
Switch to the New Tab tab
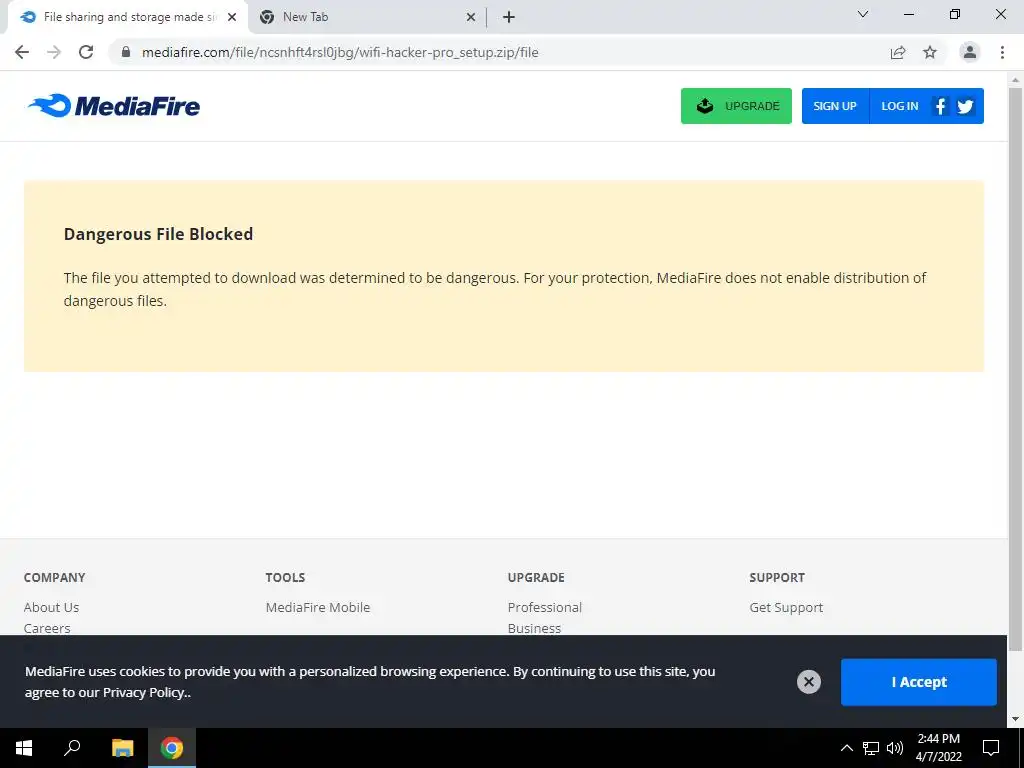(x=366, y=17)
